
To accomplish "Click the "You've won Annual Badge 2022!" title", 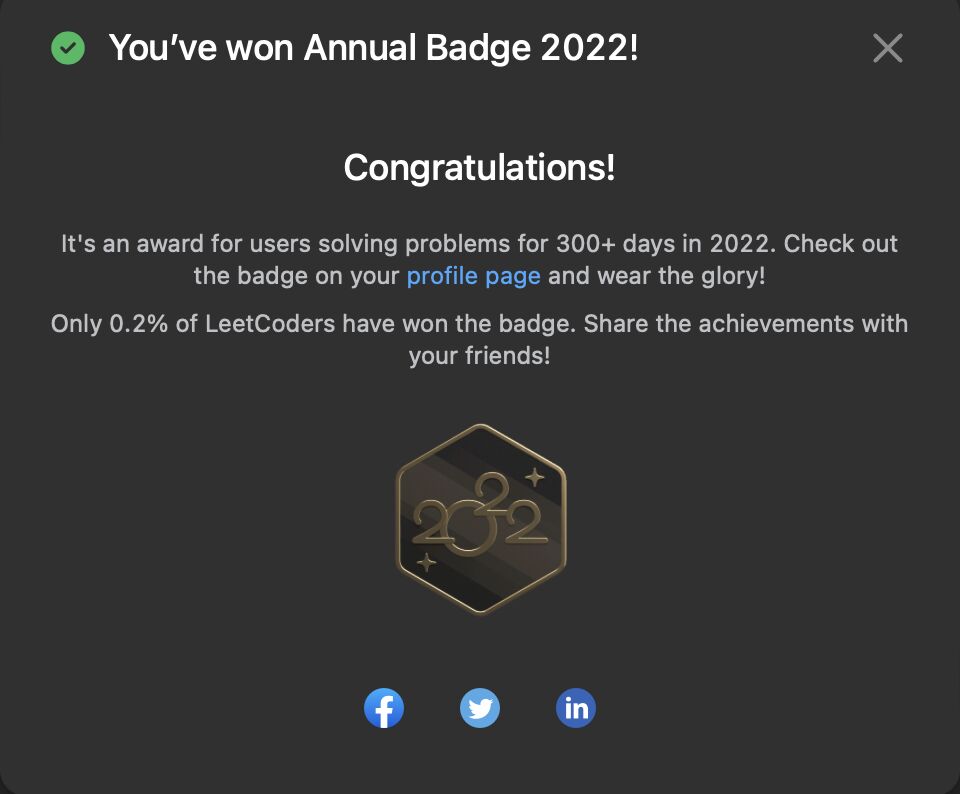I will [x=373, y=48].
